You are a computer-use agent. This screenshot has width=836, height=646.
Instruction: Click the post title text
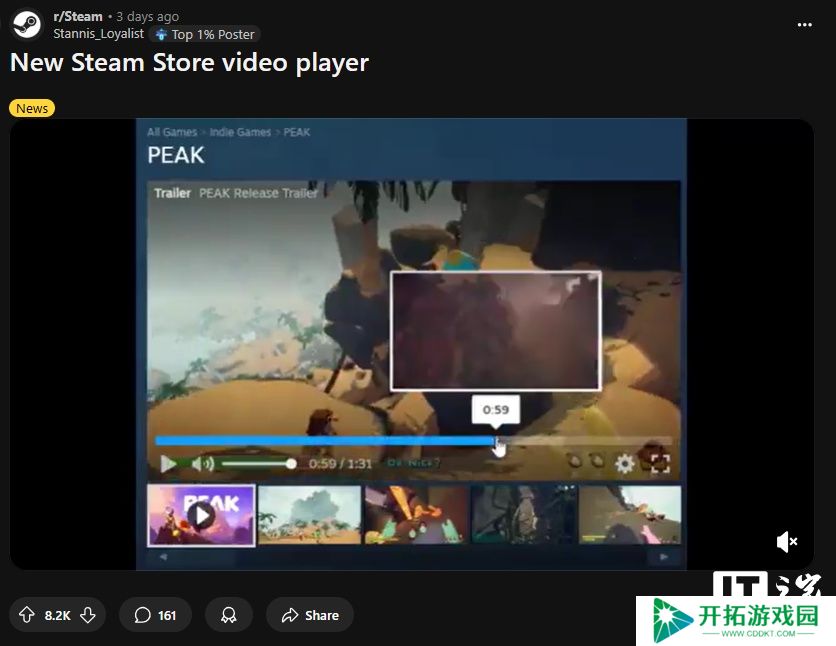(189, 63)
